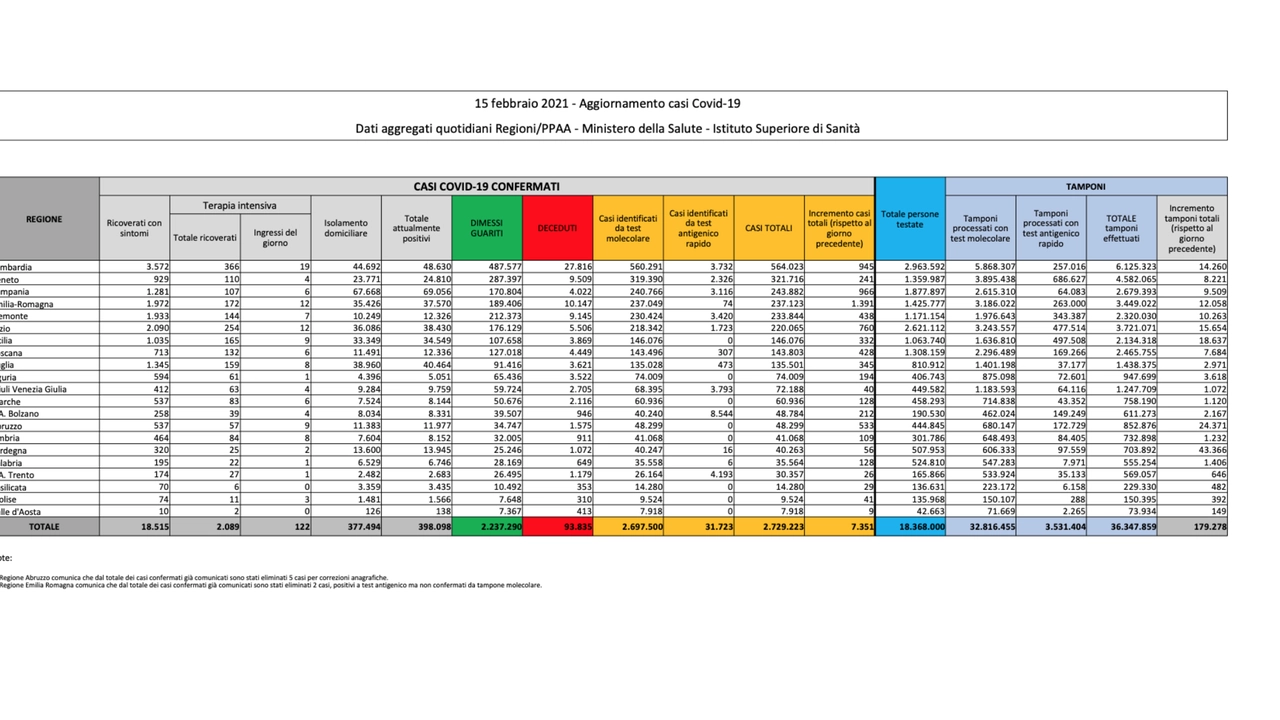The height and width of the screenshot is (720, 1280).
Task: Click the 'Incremento casi totali' column header
Action: pos(840,228)
